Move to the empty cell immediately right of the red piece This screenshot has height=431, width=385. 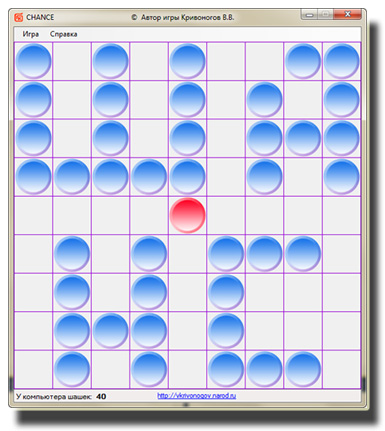pyautogui.click(x=226, y=215)
